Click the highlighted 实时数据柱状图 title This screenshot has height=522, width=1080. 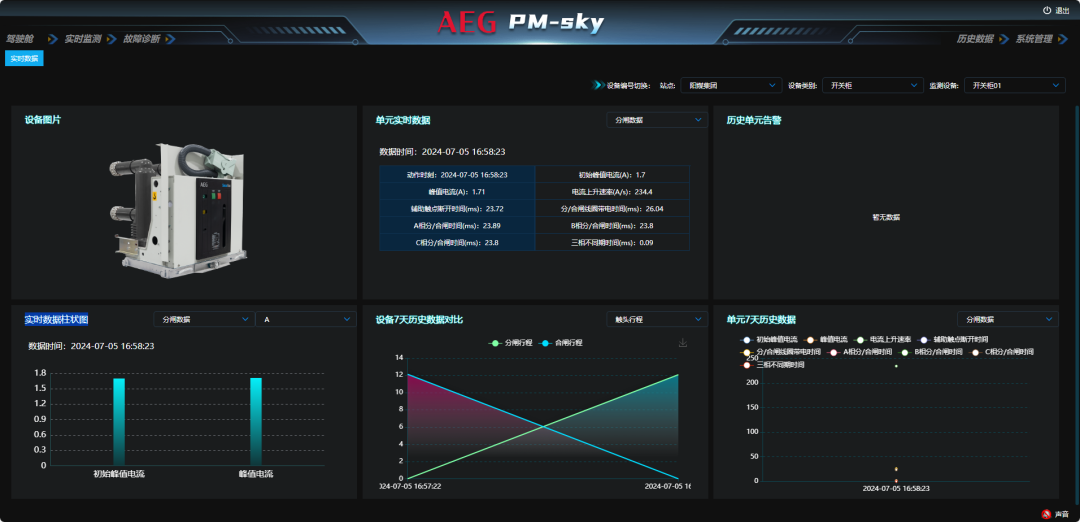56,320
